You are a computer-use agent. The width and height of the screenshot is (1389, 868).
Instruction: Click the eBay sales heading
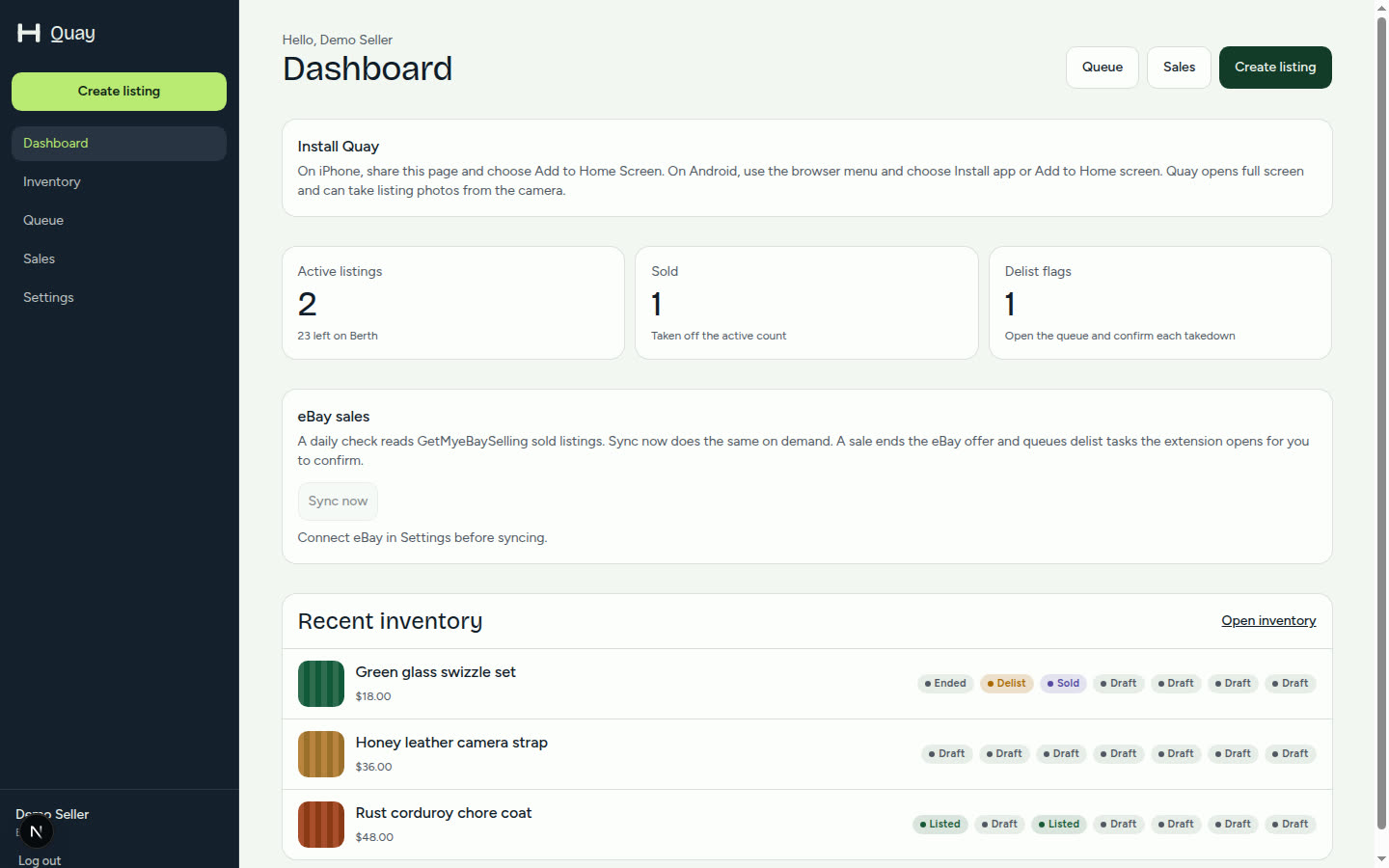tap(333, 417)
